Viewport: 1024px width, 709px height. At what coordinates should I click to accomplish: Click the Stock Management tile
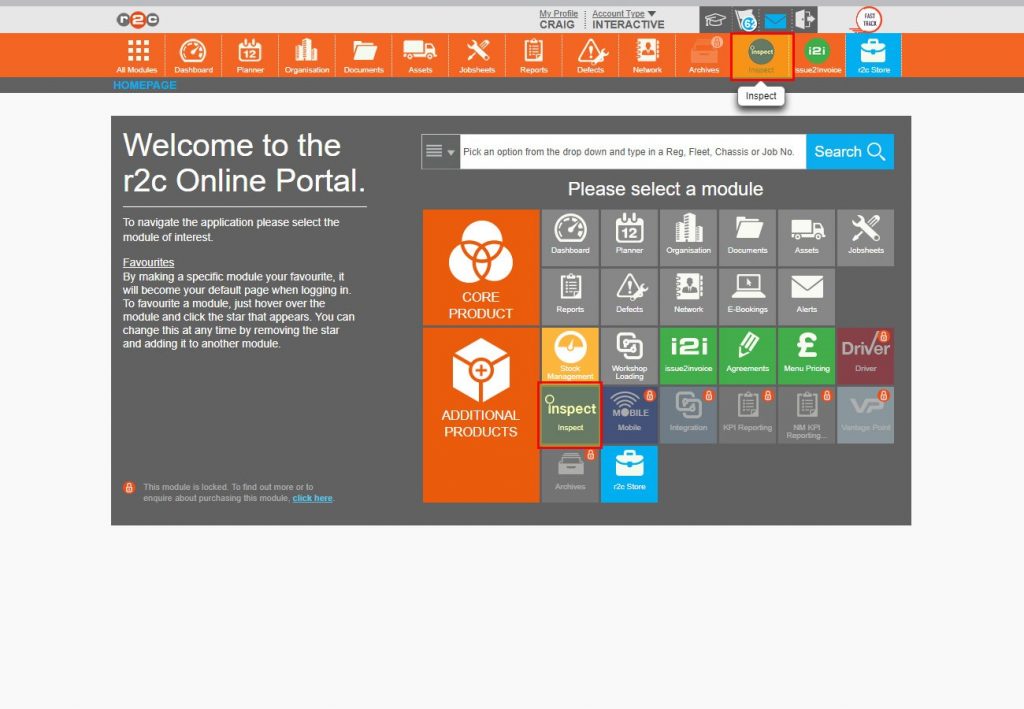click(x=569, y=354)
